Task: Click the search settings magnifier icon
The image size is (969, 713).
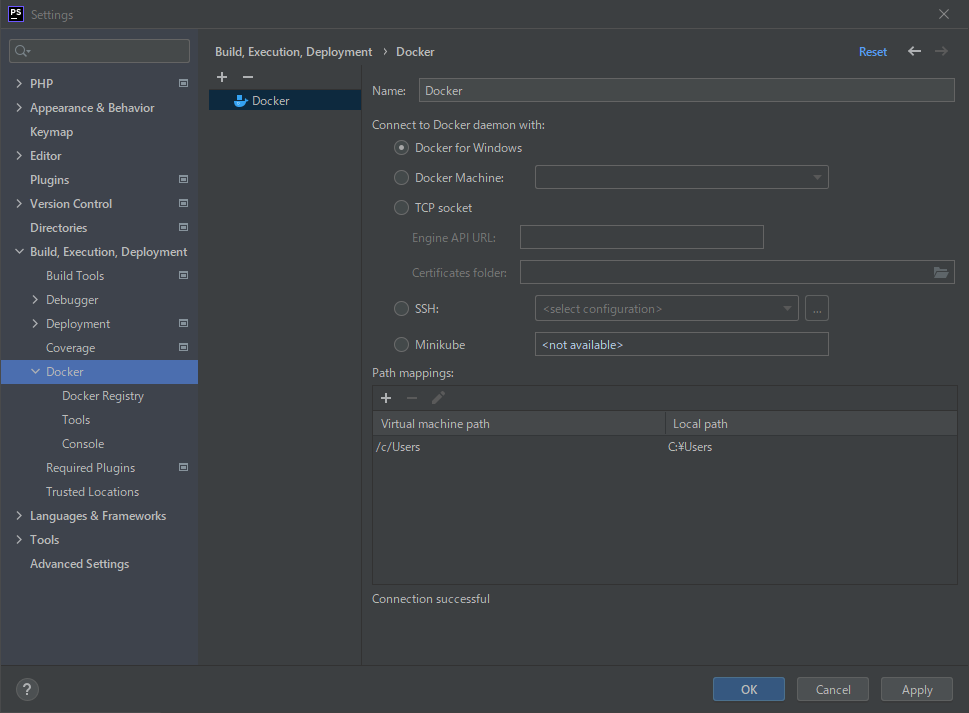Action: (x=23, y=51)
